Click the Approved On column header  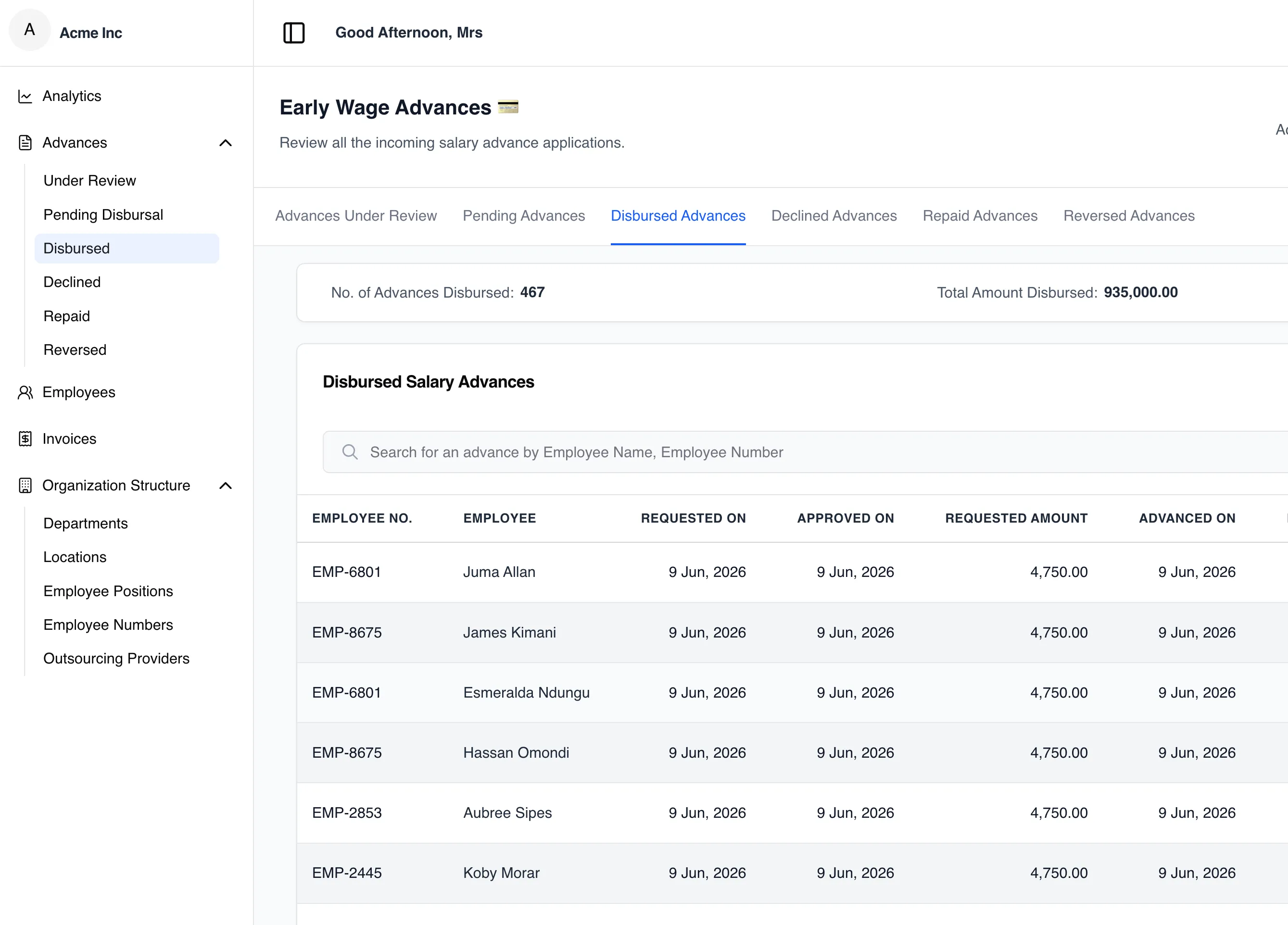(846, 518)
